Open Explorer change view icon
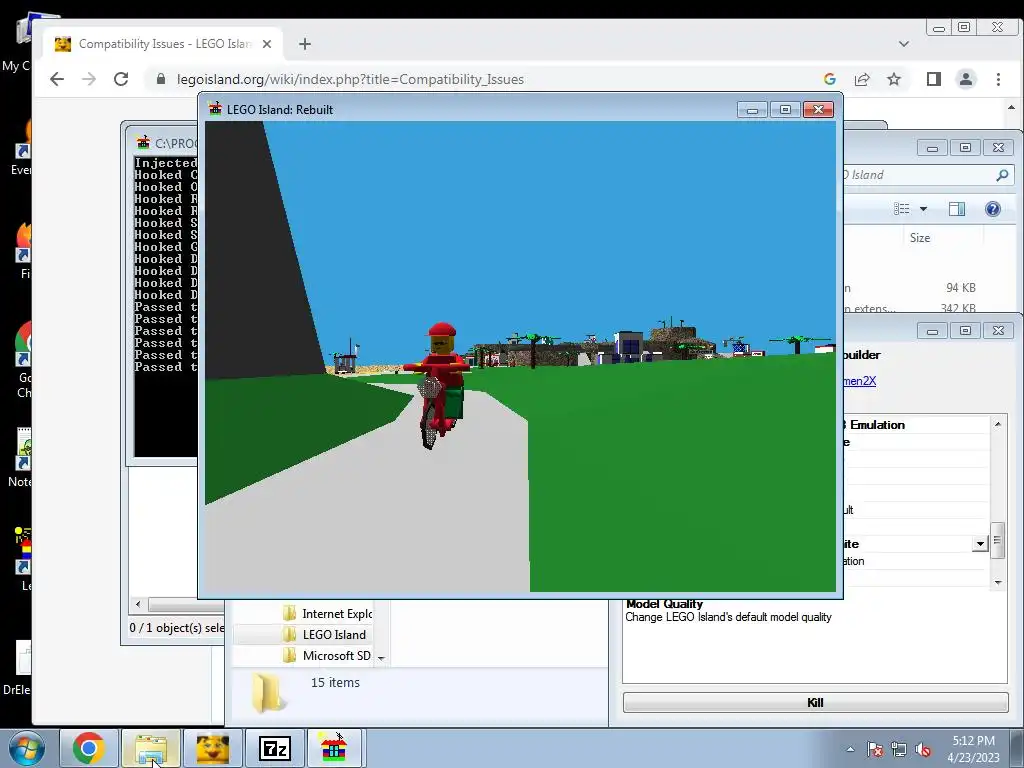Screen dimensions: 1024x768 pos(902,209)
